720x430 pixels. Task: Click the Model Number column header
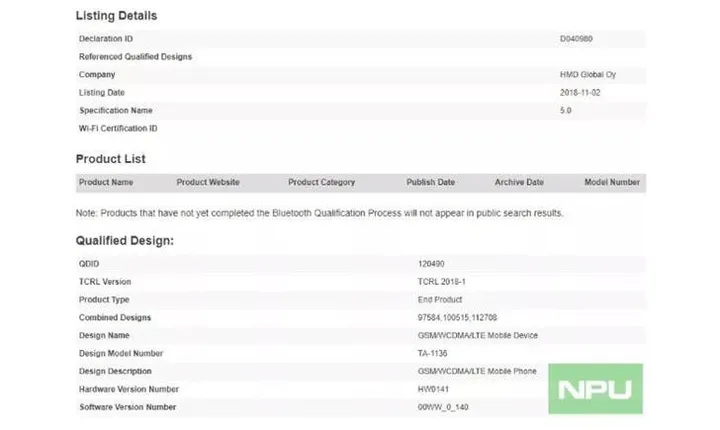(x=612, y=183)
